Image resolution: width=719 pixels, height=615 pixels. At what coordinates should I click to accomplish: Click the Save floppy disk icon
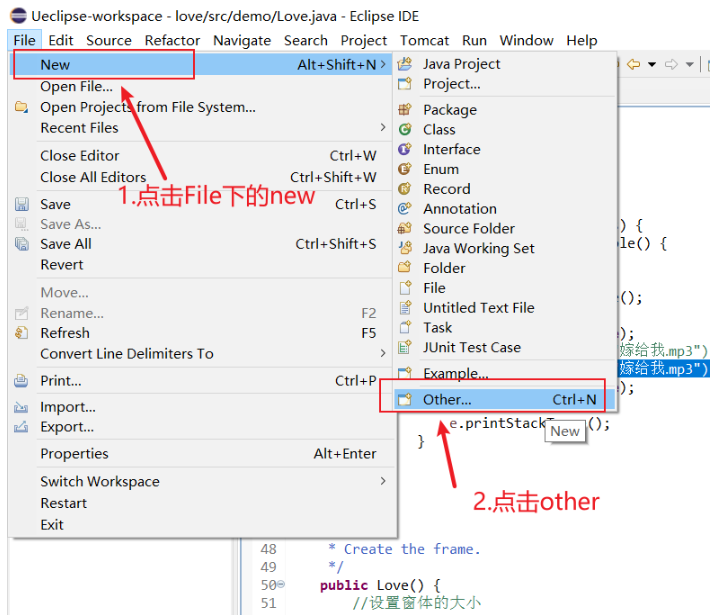click(22, 204)
